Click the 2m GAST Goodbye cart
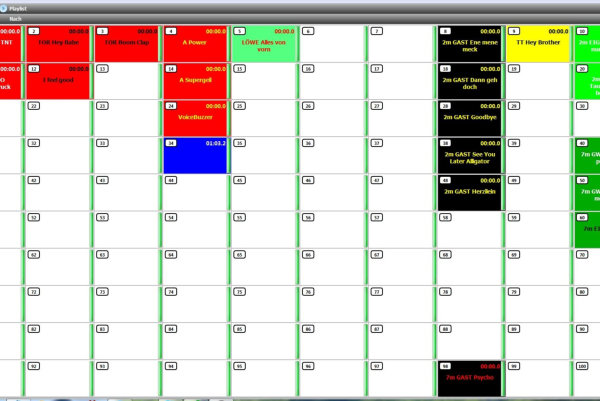This screenshot has width=600, height=401. [470, 118]
